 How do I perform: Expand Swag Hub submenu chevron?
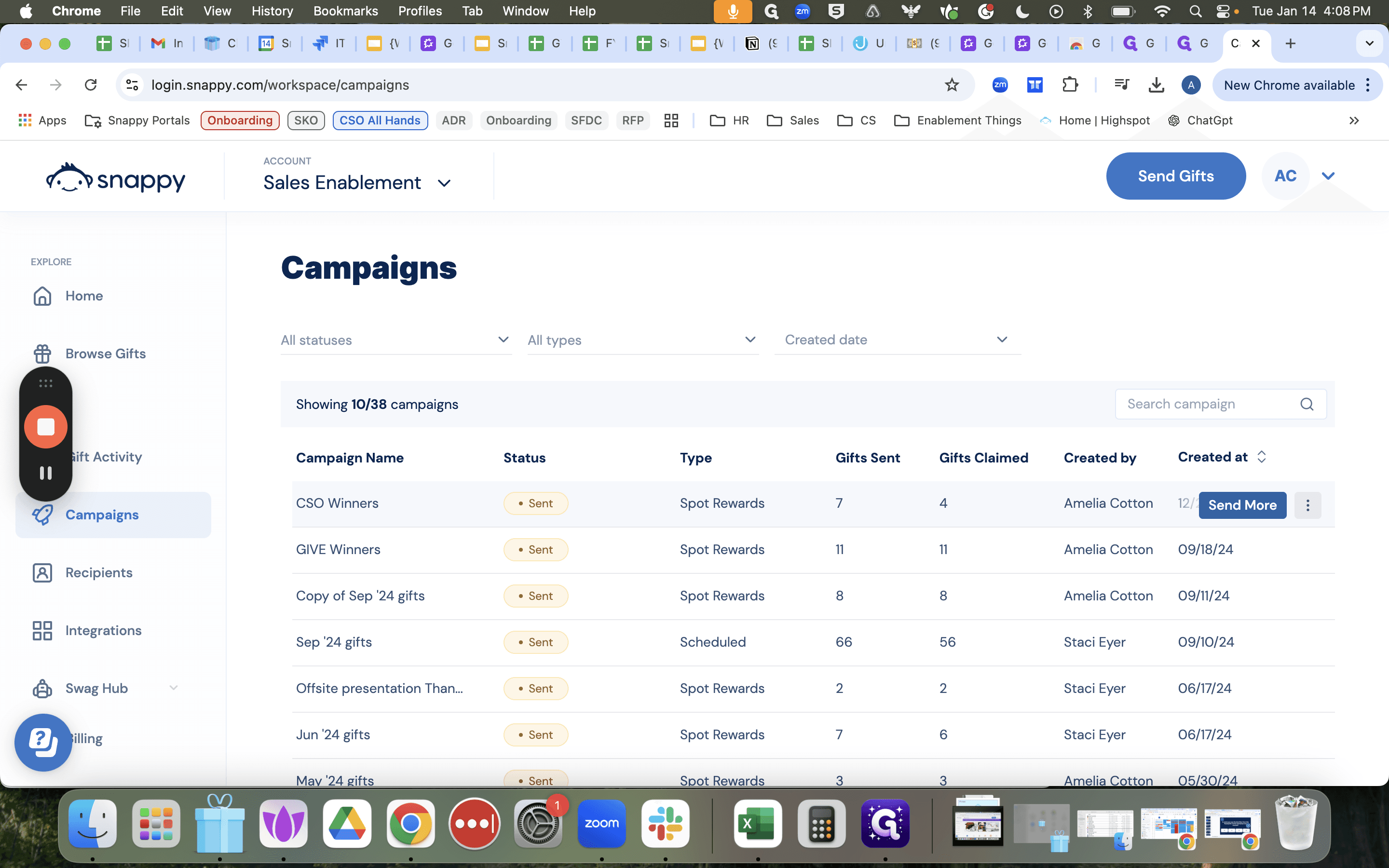173,688
